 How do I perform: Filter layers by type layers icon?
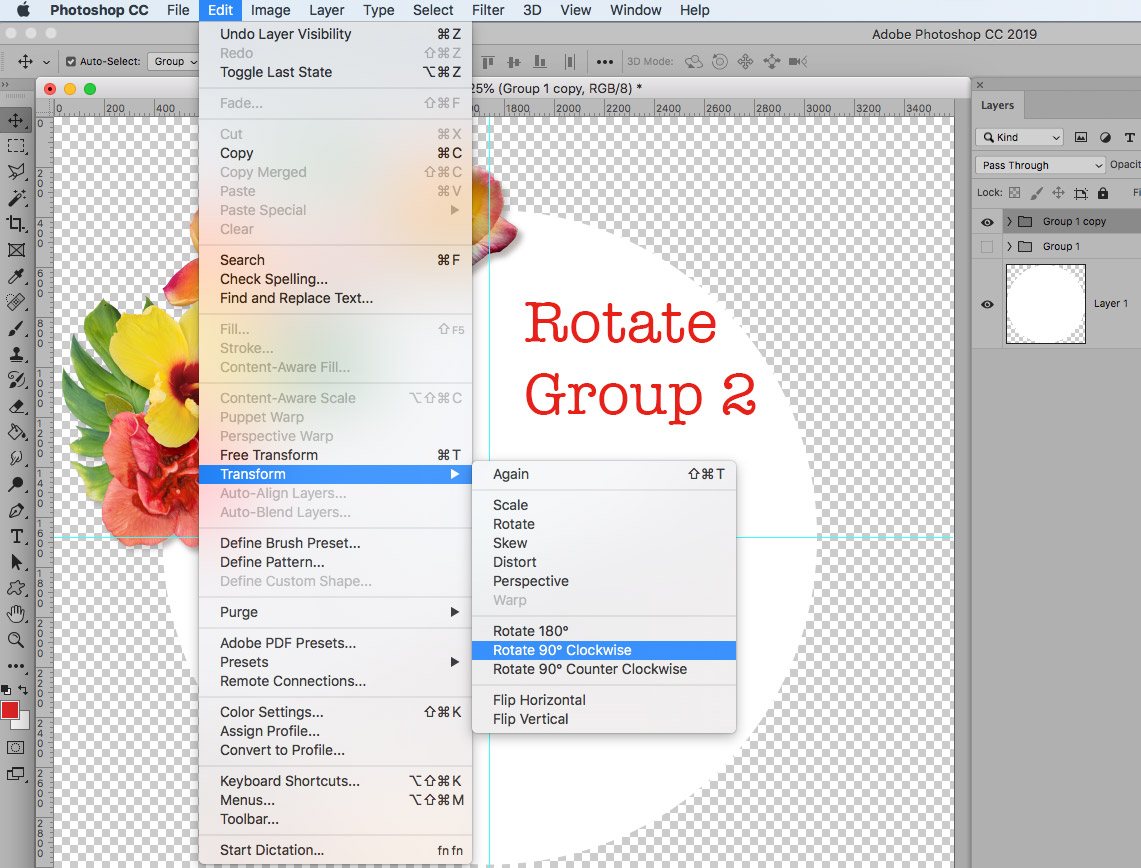tap(1129, 137)
